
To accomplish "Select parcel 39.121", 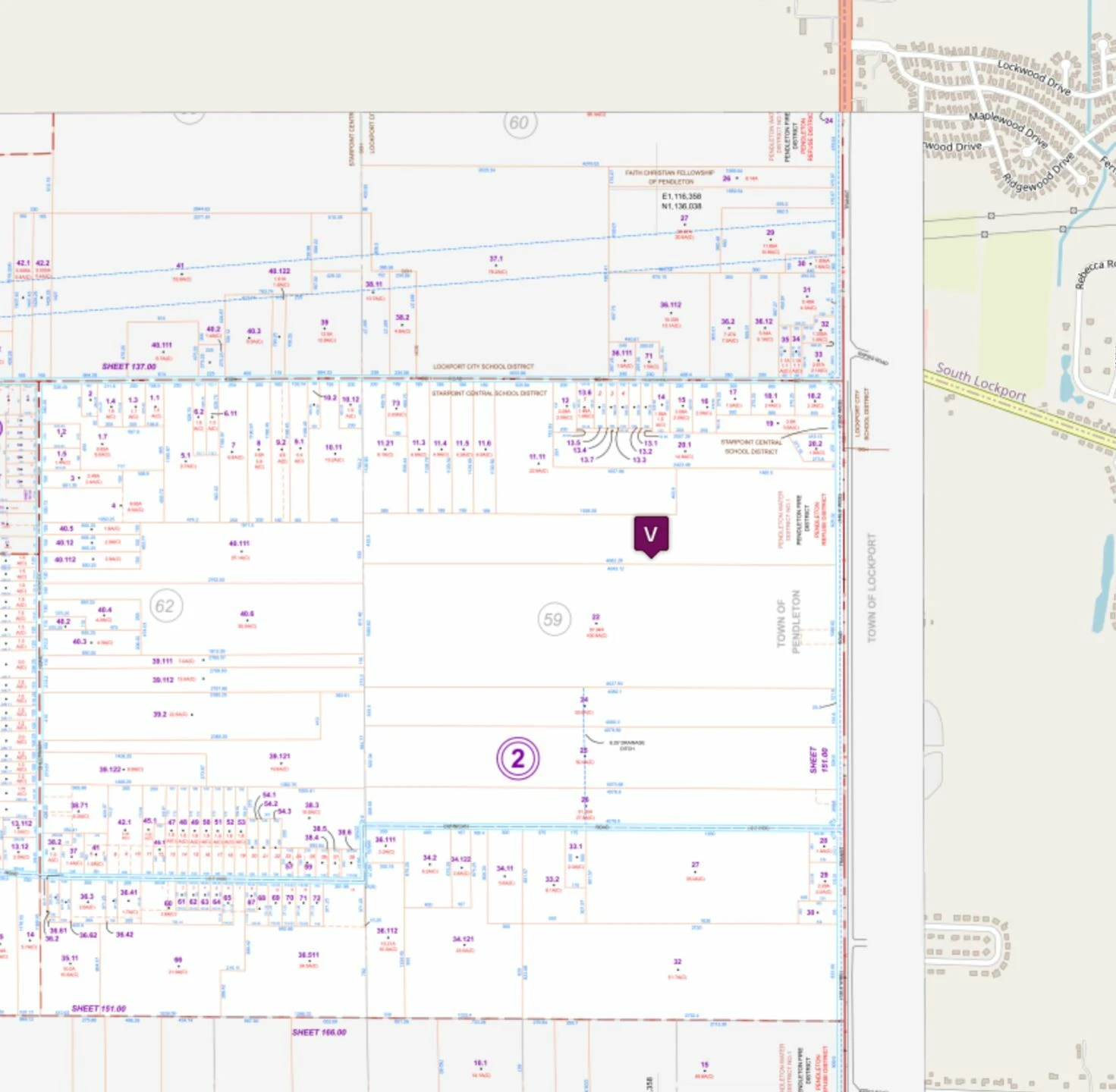I will click(279, 756).
